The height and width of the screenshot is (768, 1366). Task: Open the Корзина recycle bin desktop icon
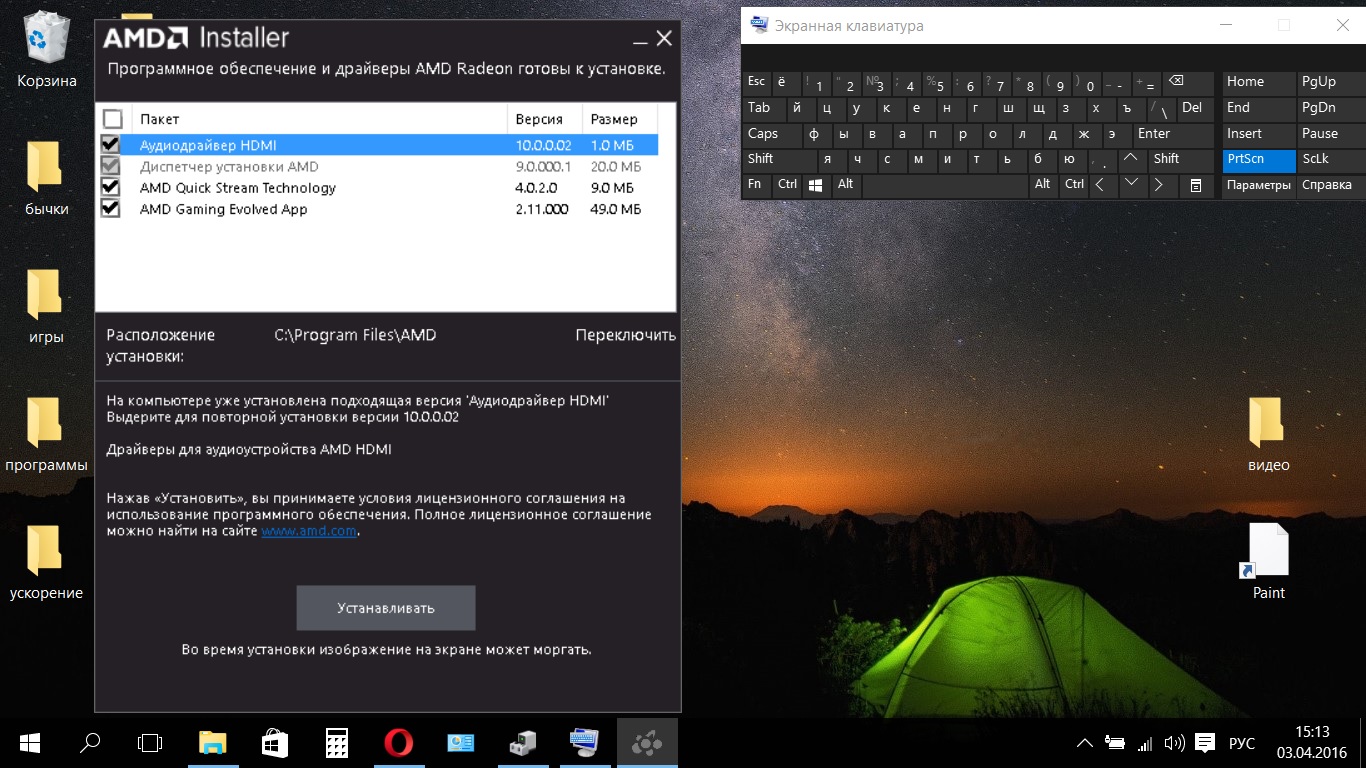click(47, 49)
